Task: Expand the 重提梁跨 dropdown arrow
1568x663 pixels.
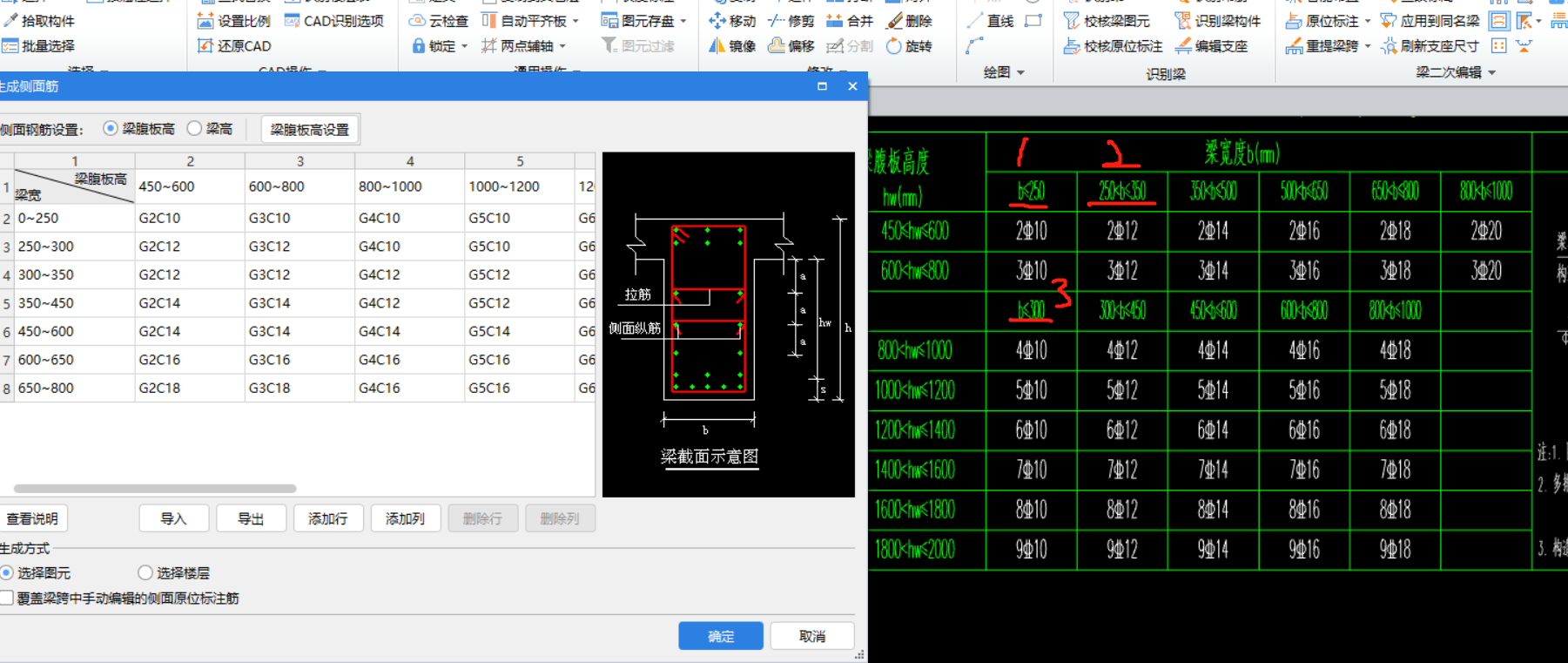Action: pos(1368,46)
